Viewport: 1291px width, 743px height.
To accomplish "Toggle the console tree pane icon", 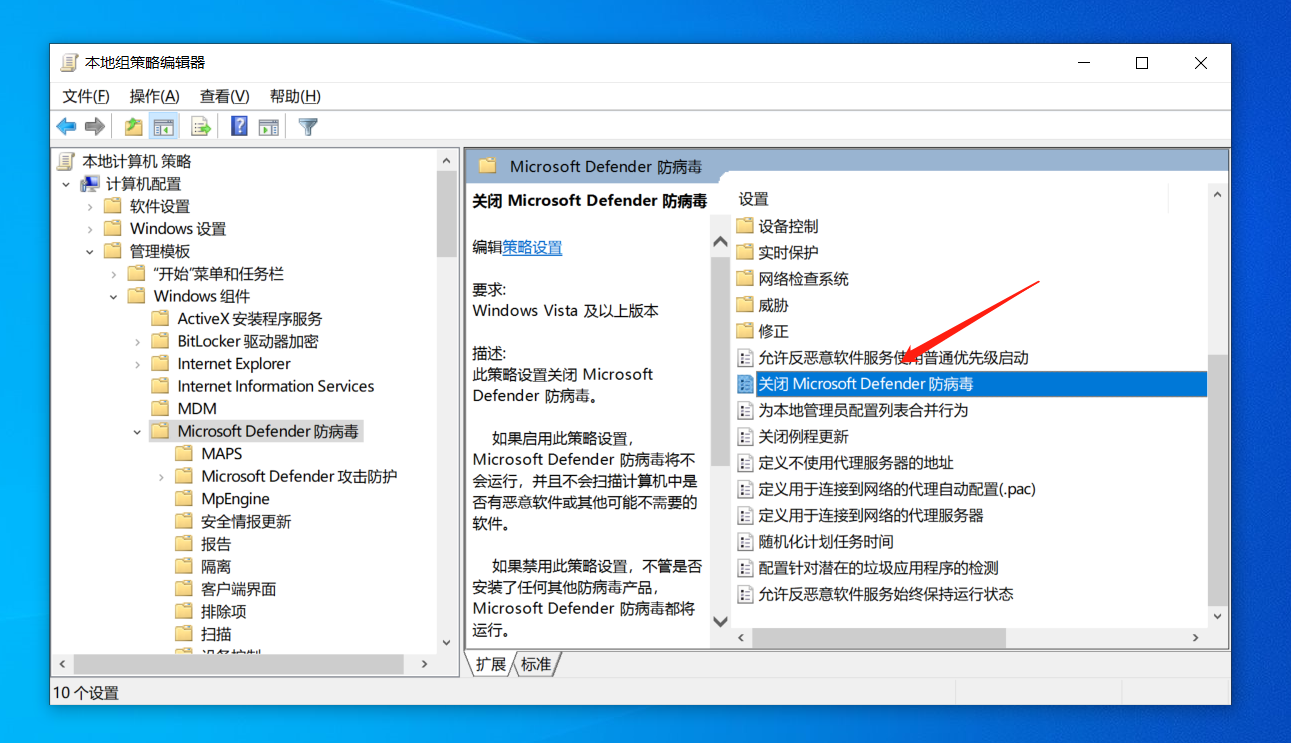I will (164, 126).
